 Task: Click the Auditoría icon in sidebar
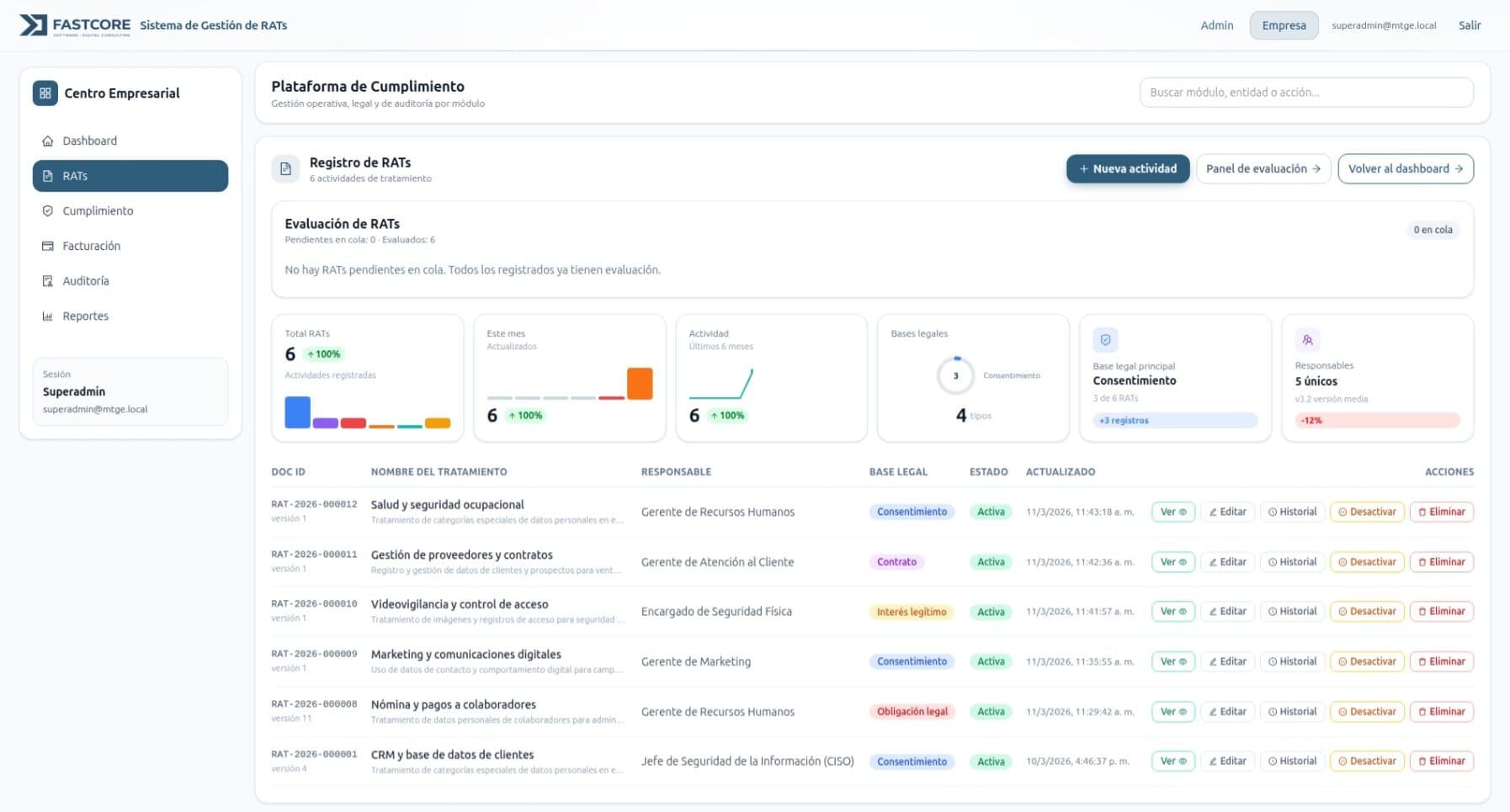click(x=48, y=281)
